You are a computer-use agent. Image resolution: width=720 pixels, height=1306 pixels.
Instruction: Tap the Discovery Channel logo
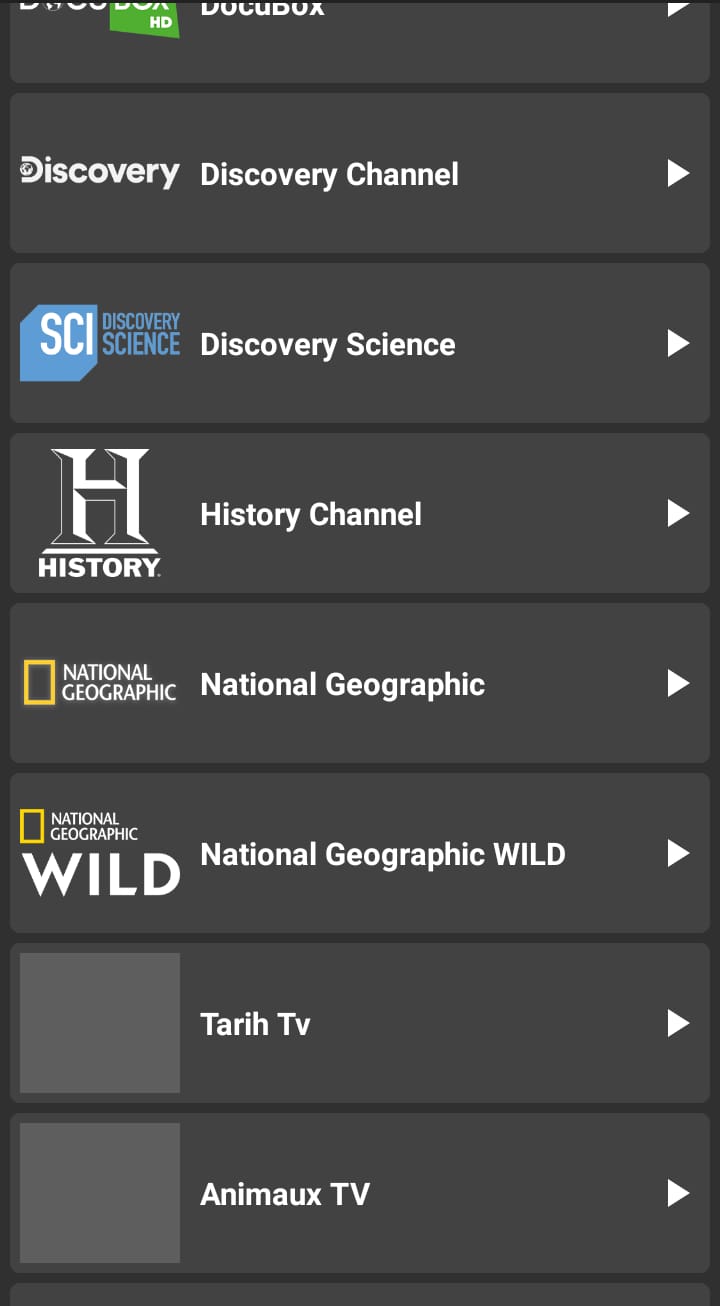pos(100,173)
